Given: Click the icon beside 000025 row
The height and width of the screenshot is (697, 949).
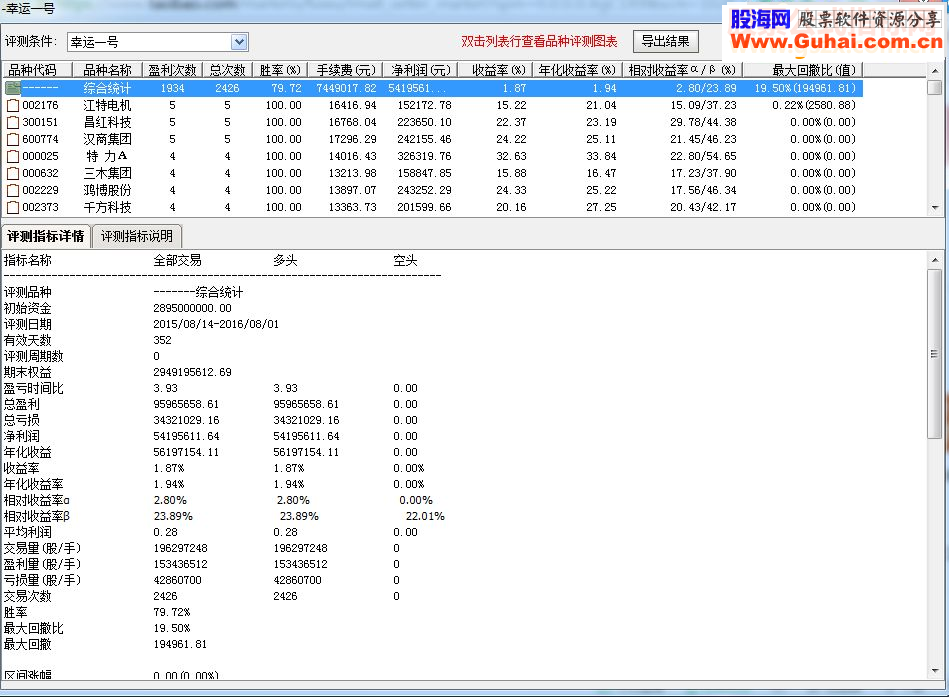Looking at the screenshot, I should click(x=13, y=156).
